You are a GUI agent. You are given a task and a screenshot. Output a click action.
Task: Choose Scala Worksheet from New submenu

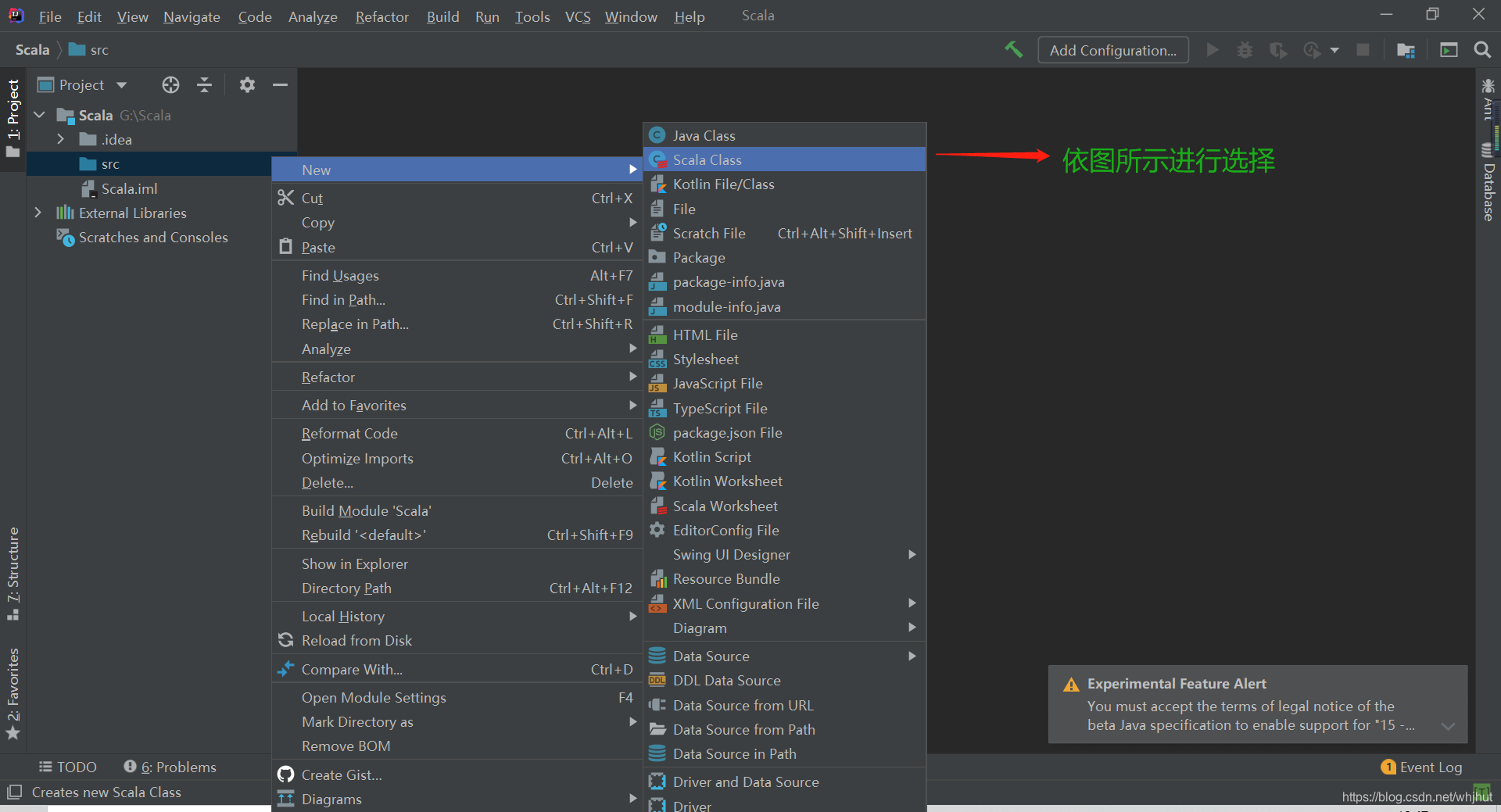pyautogui.click(x=784, y=506)
